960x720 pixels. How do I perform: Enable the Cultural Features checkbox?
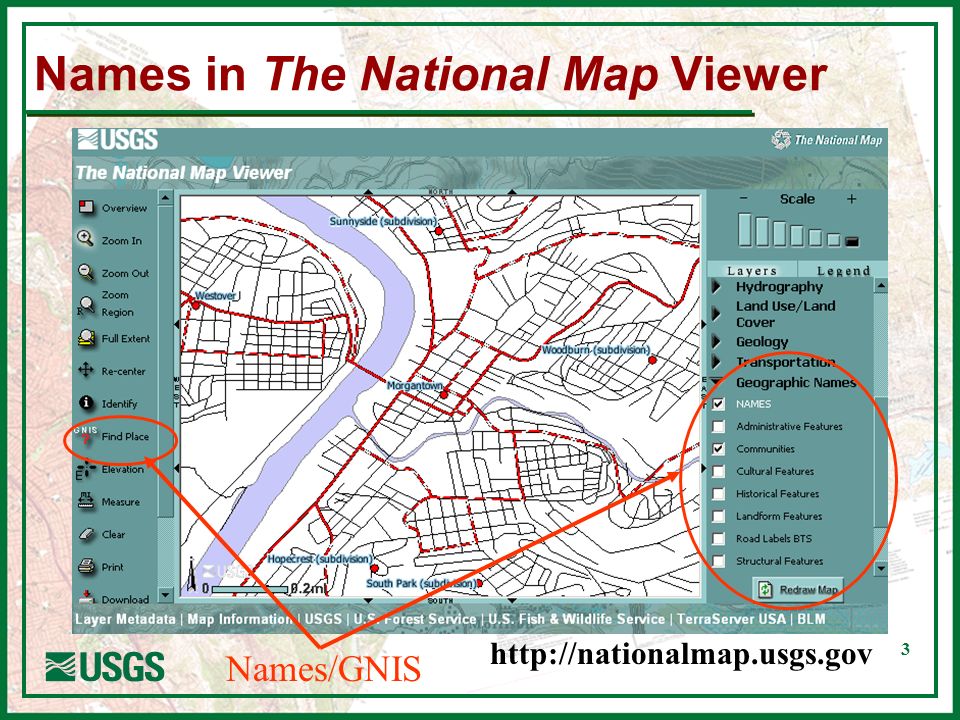click(x=718, y=471)
